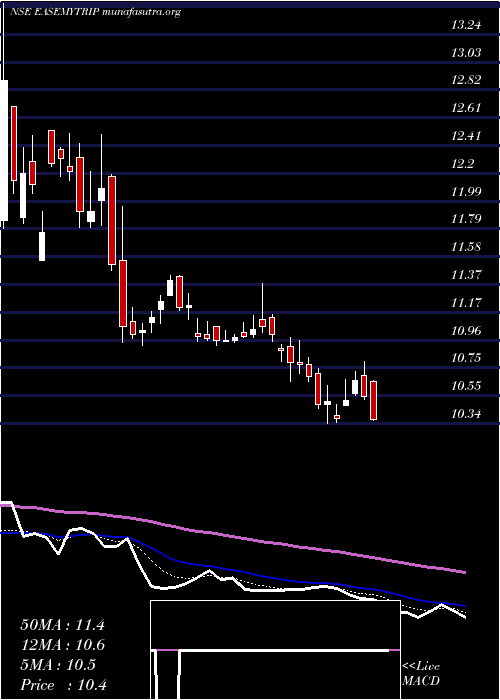
Task: Click the Price : 10.4 readout
Action: pyautogui.click(x=63, y=685)
